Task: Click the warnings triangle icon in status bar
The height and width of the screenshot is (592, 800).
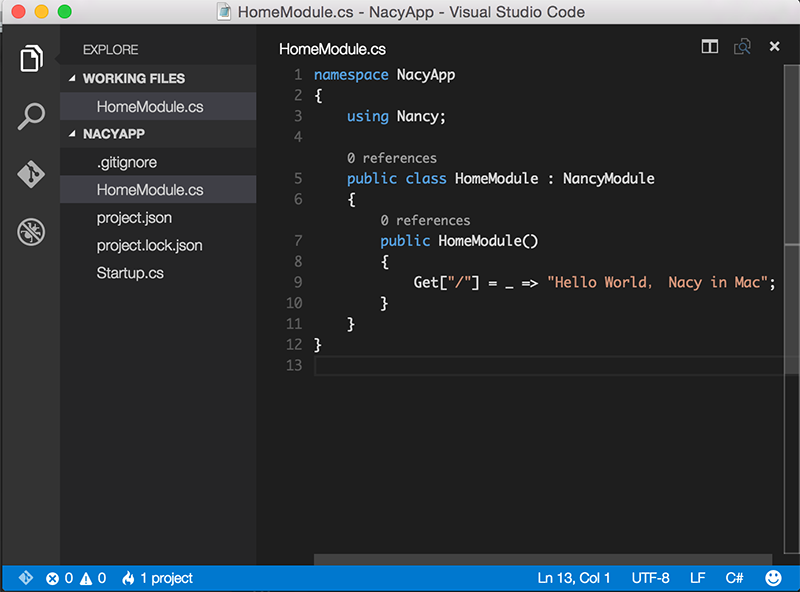Action: click(86, 579)
